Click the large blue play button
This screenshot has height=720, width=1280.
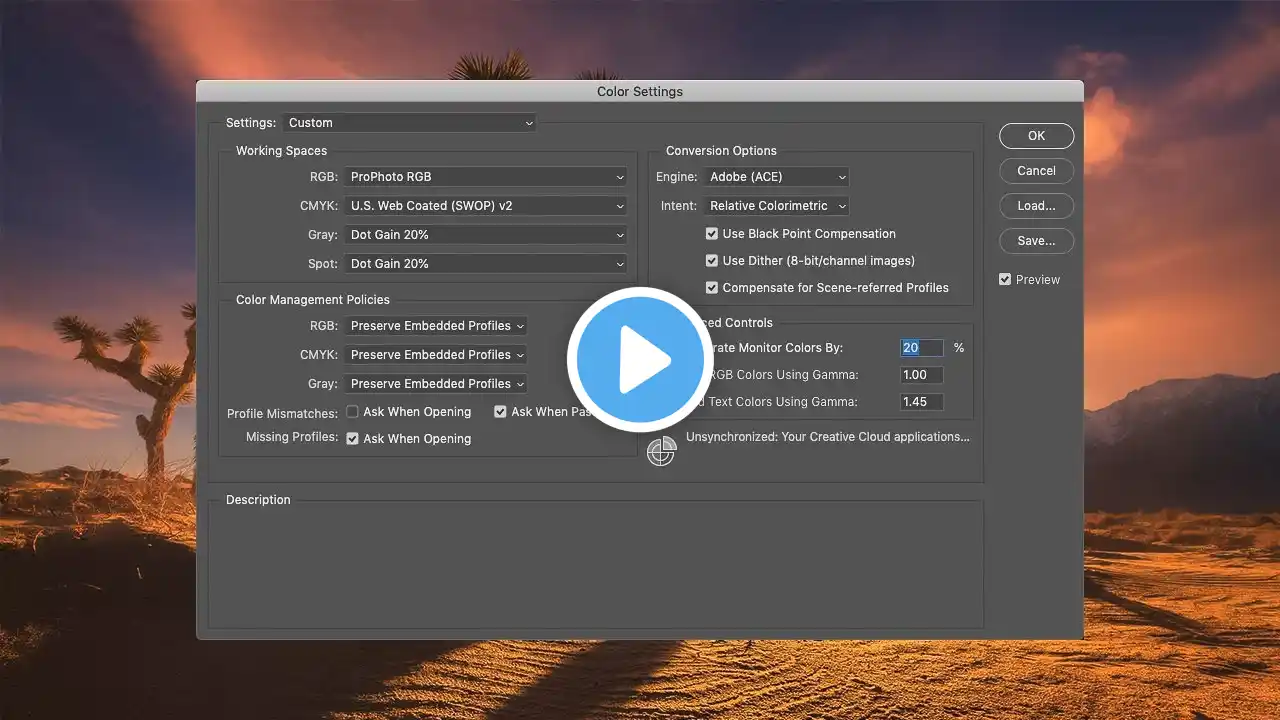639,360
